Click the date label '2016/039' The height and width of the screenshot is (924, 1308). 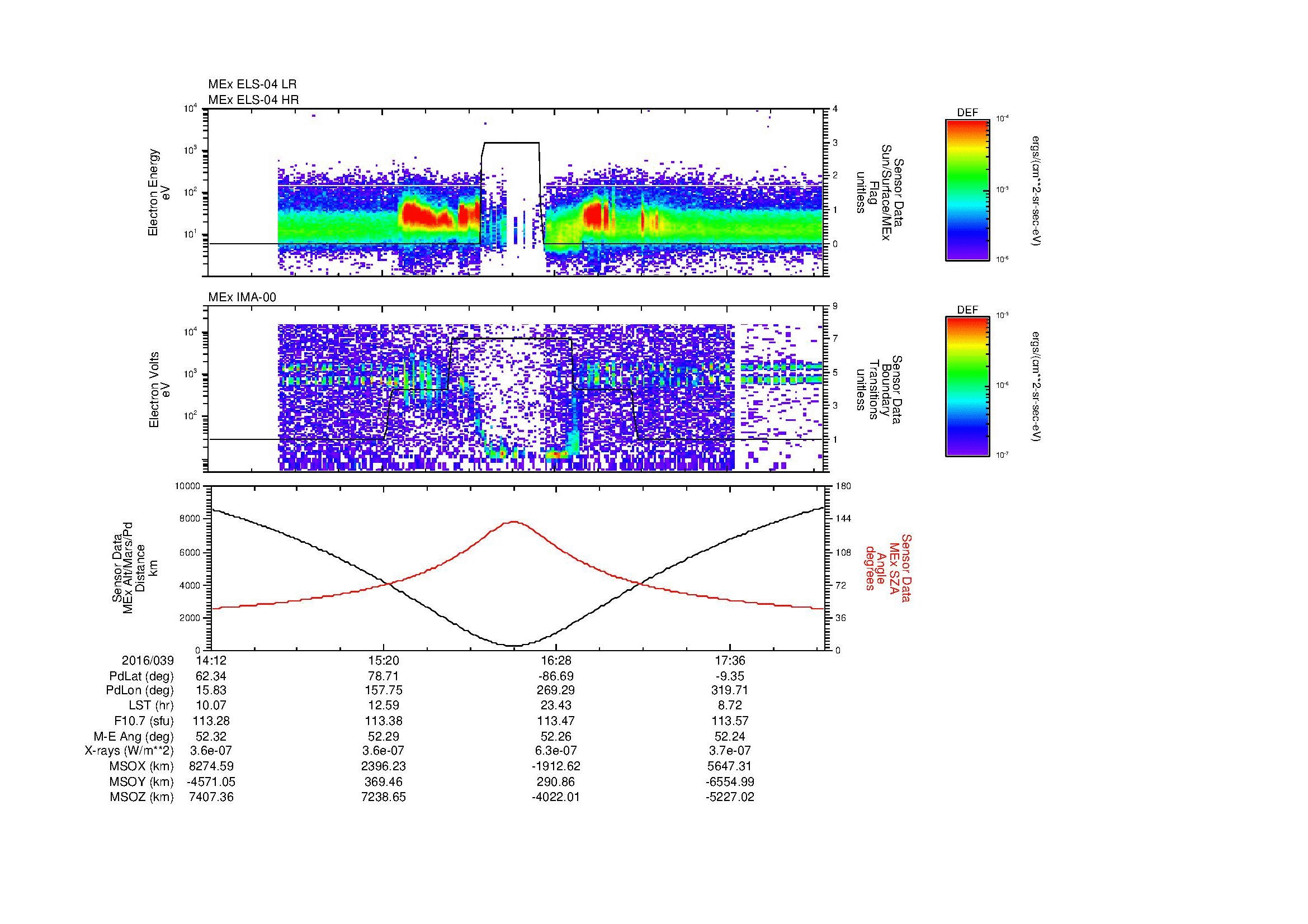pyautogui.click(x=148, y=661)
